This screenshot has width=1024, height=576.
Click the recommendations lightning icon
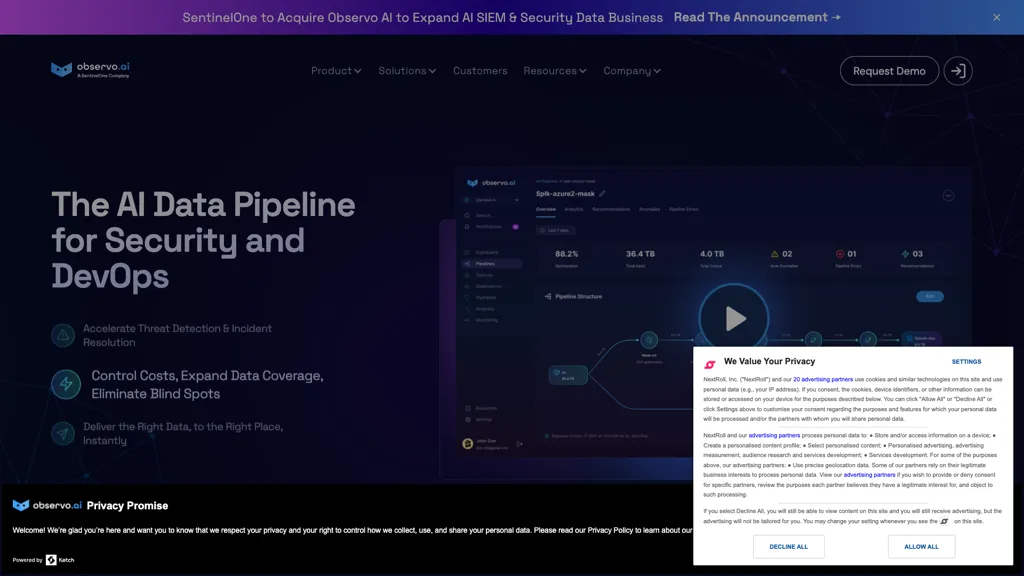click(905, 254)
